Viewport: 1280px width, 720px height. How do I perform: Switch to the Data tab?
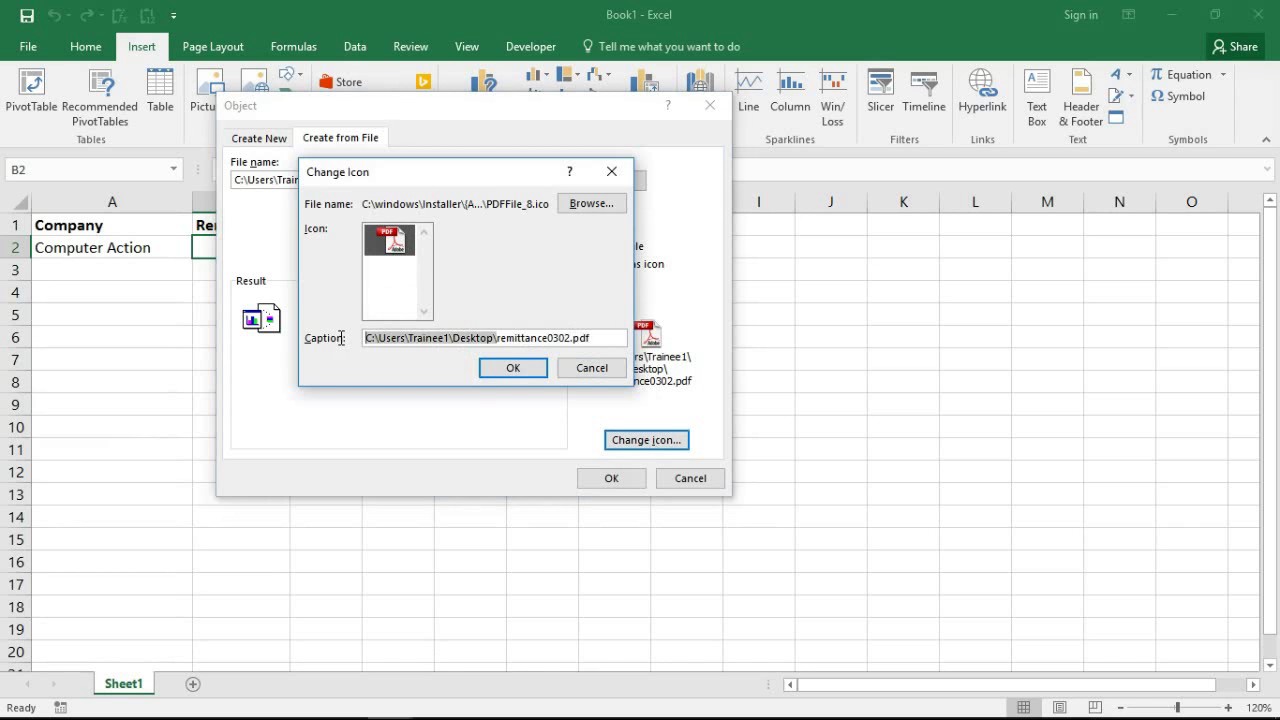pos(355,47)
